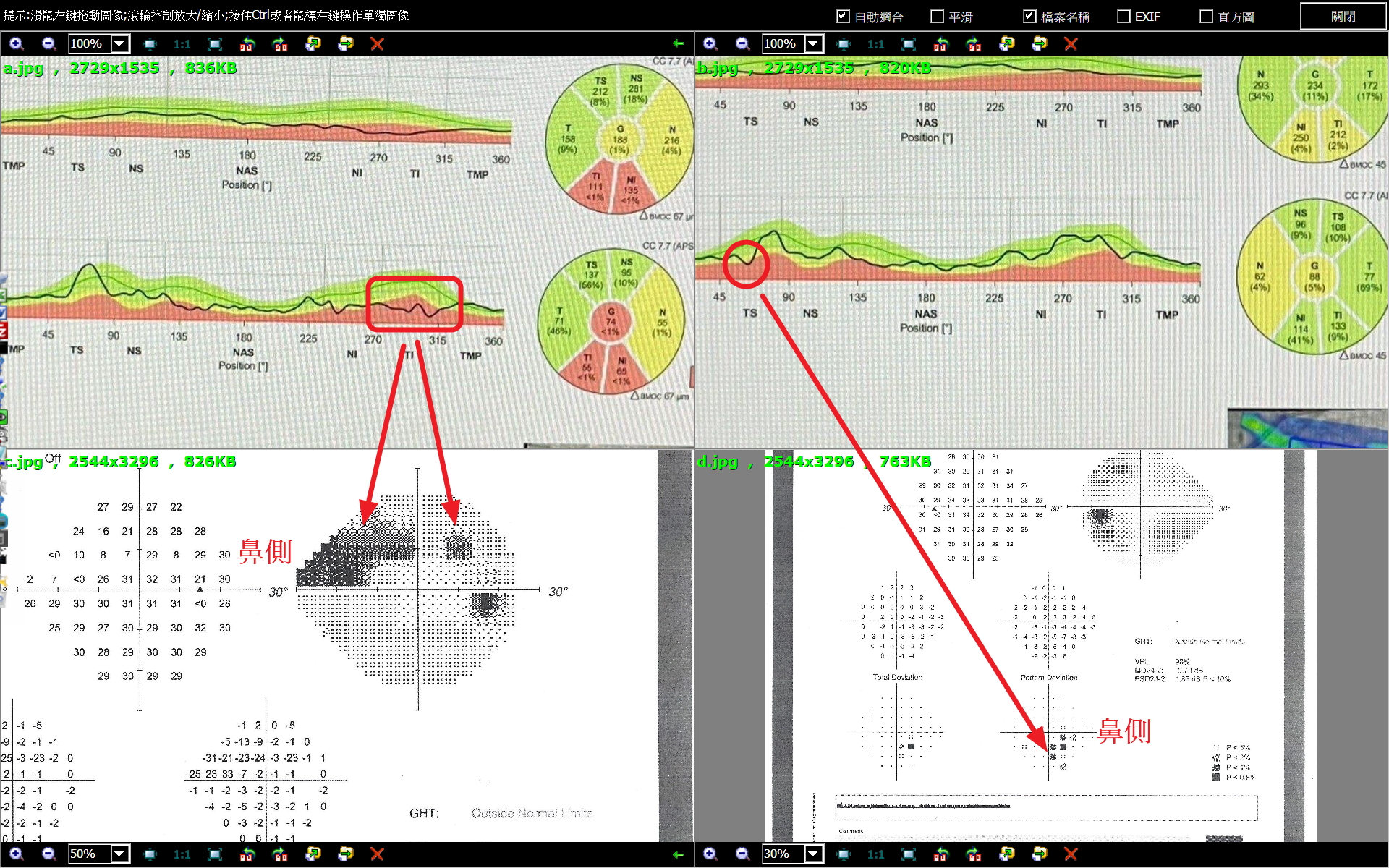
Task: Enable the 直方圖 histogram checkbox
Action: pyautogui.click(x=1206, y=17)
